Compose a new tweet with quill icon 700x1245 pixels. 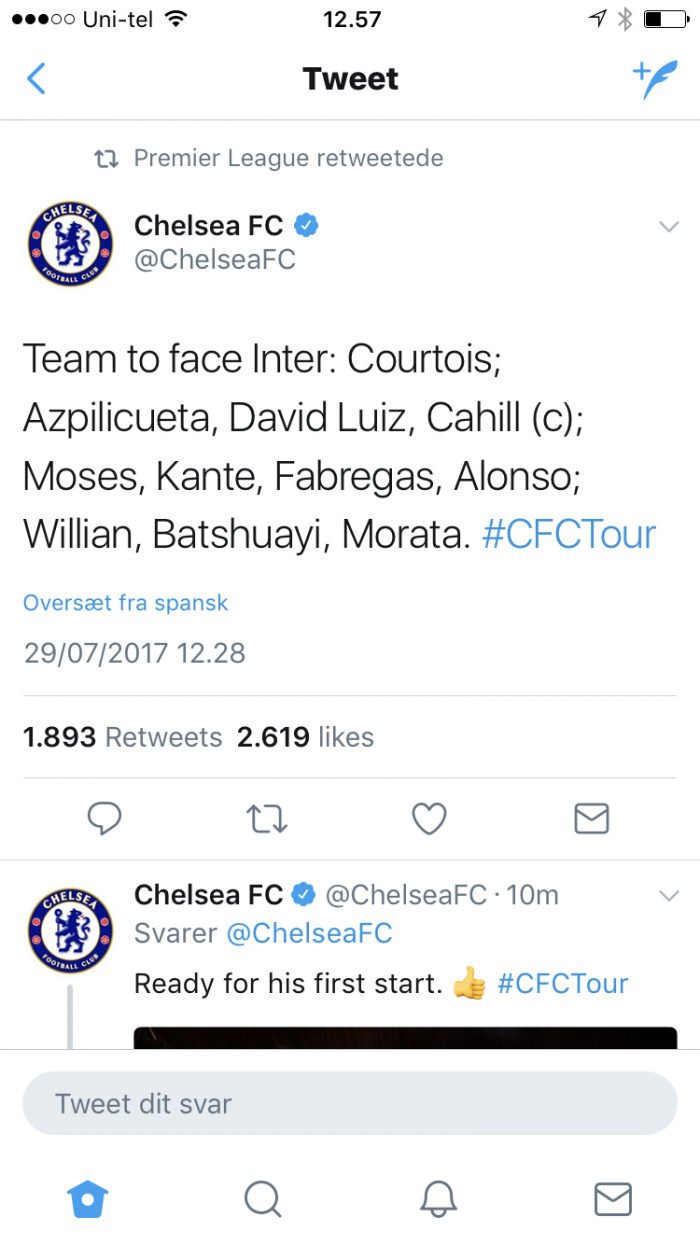(655, 79)
